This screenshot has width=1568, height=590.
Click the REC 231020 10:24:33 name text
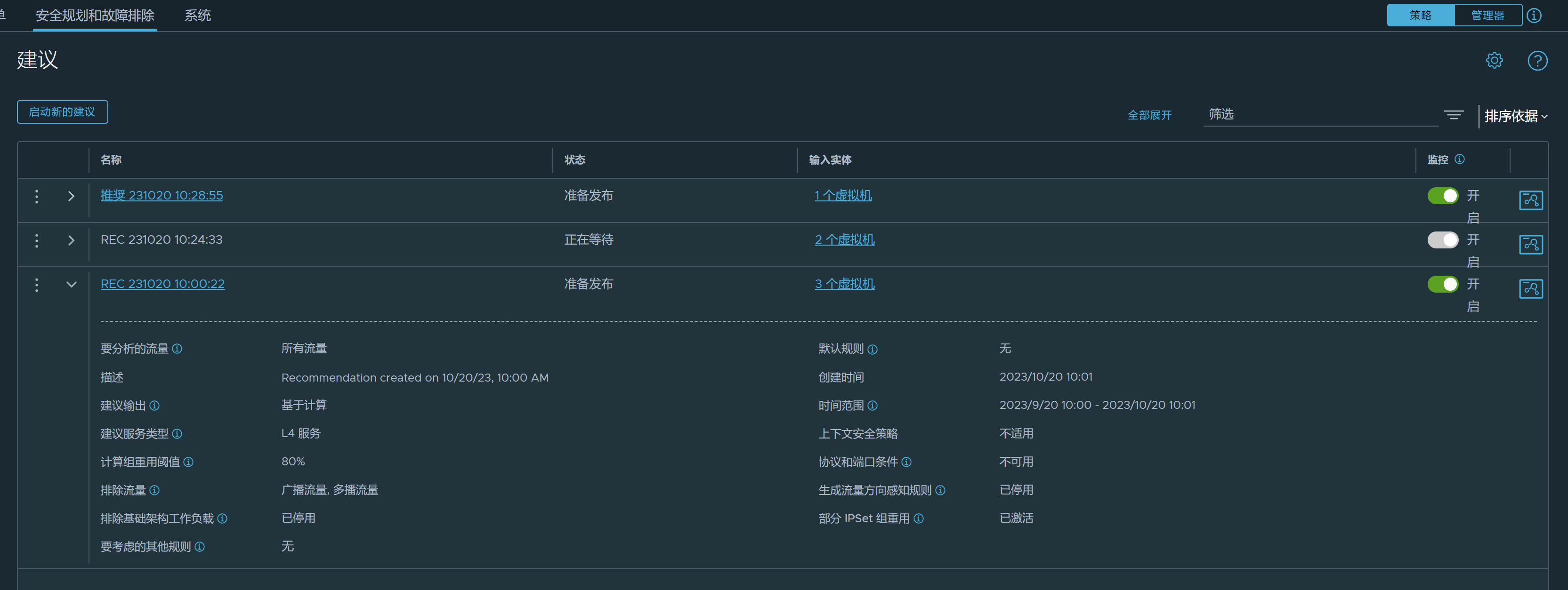coord(162,239)
